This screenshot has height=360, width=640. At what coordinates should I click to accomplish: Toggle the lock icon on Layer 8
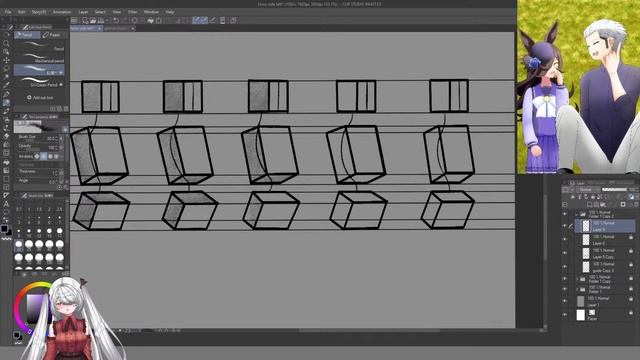click(x=631, y=238)
